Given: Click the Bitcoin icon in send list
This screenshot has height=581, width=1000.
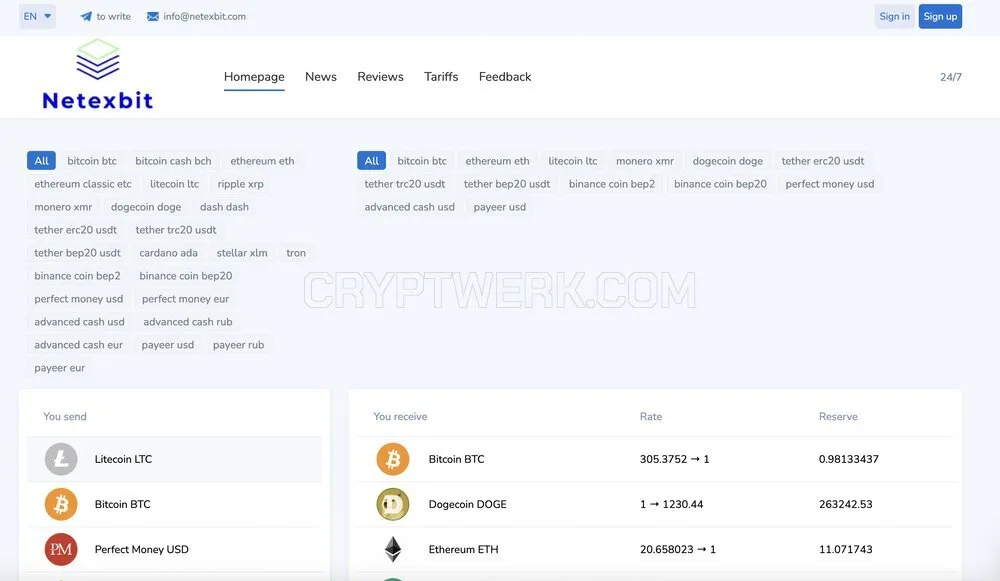Looking at the screenshot, I should [x=61, y=504].
